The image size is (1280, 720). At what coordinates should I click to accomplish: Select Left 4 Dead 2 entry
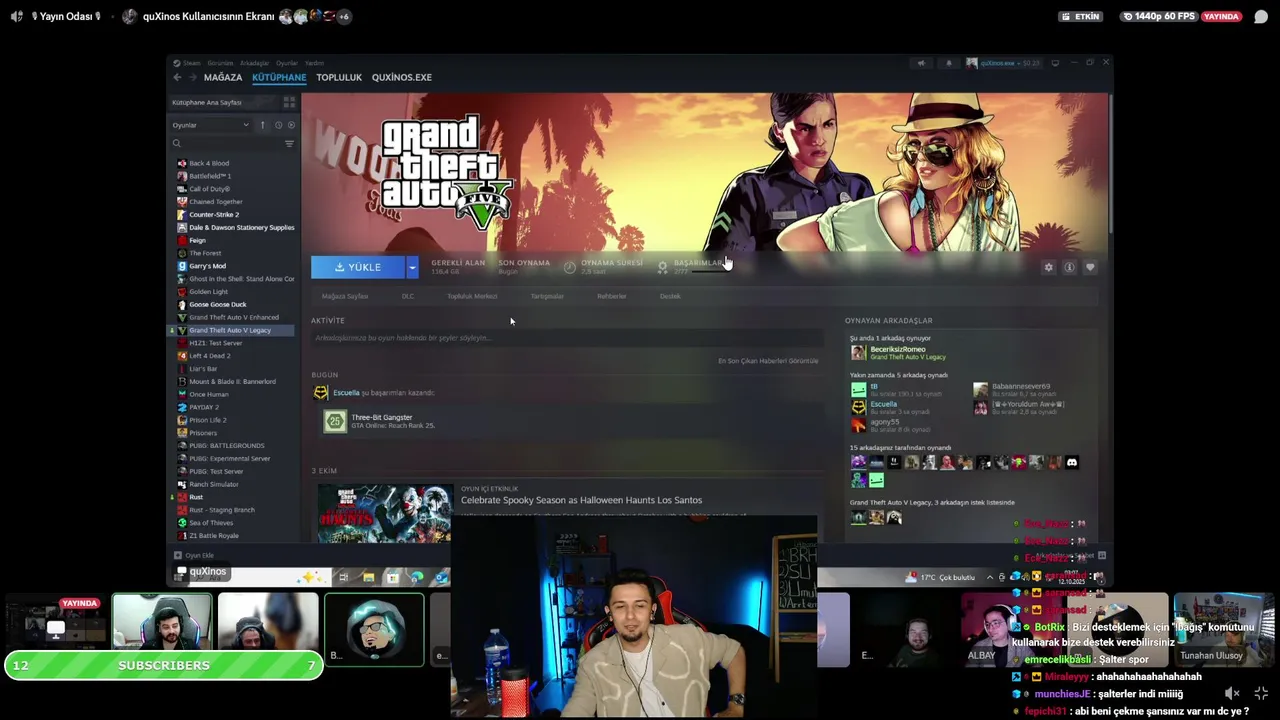pyautogui.click(x=209, y=356)
